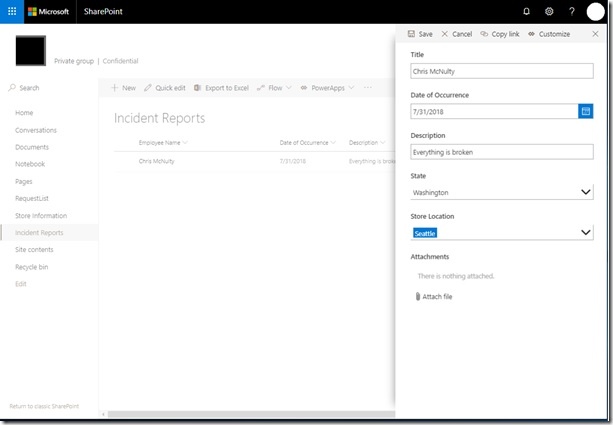Click the horizontal scrollbar under the list
The image size is (613, 425).
coord(251,414)
